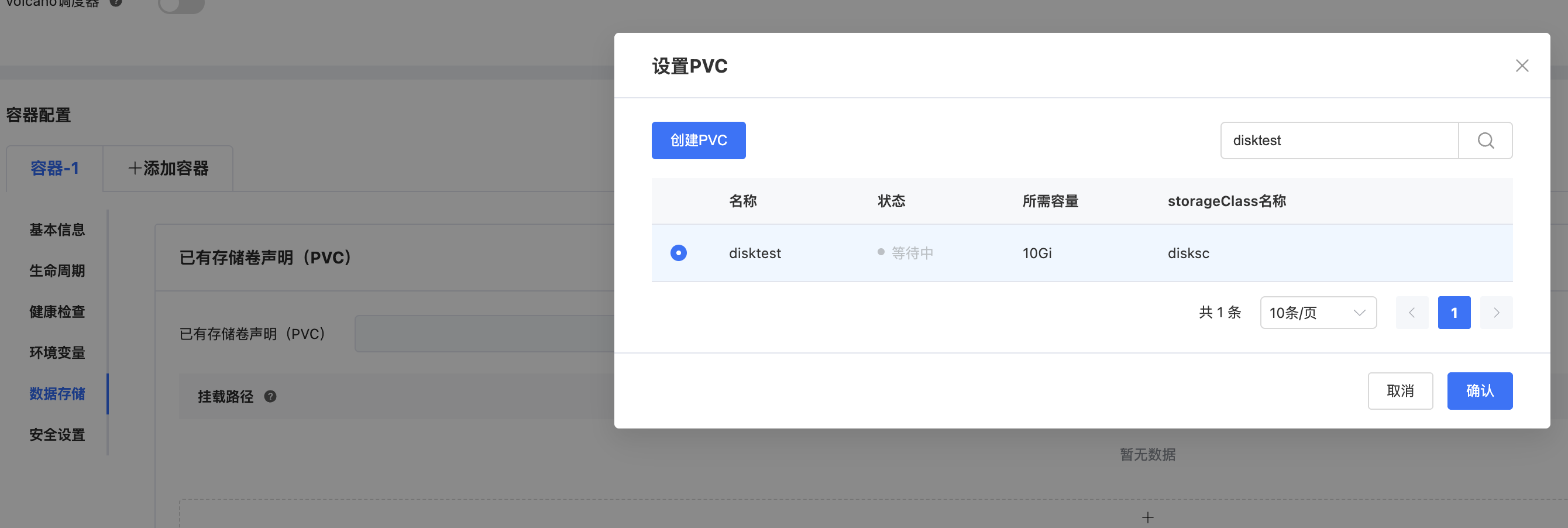Toggle the Volcano scheduler switch
Screen dimensions: 1568x528
tap(181, 5)
